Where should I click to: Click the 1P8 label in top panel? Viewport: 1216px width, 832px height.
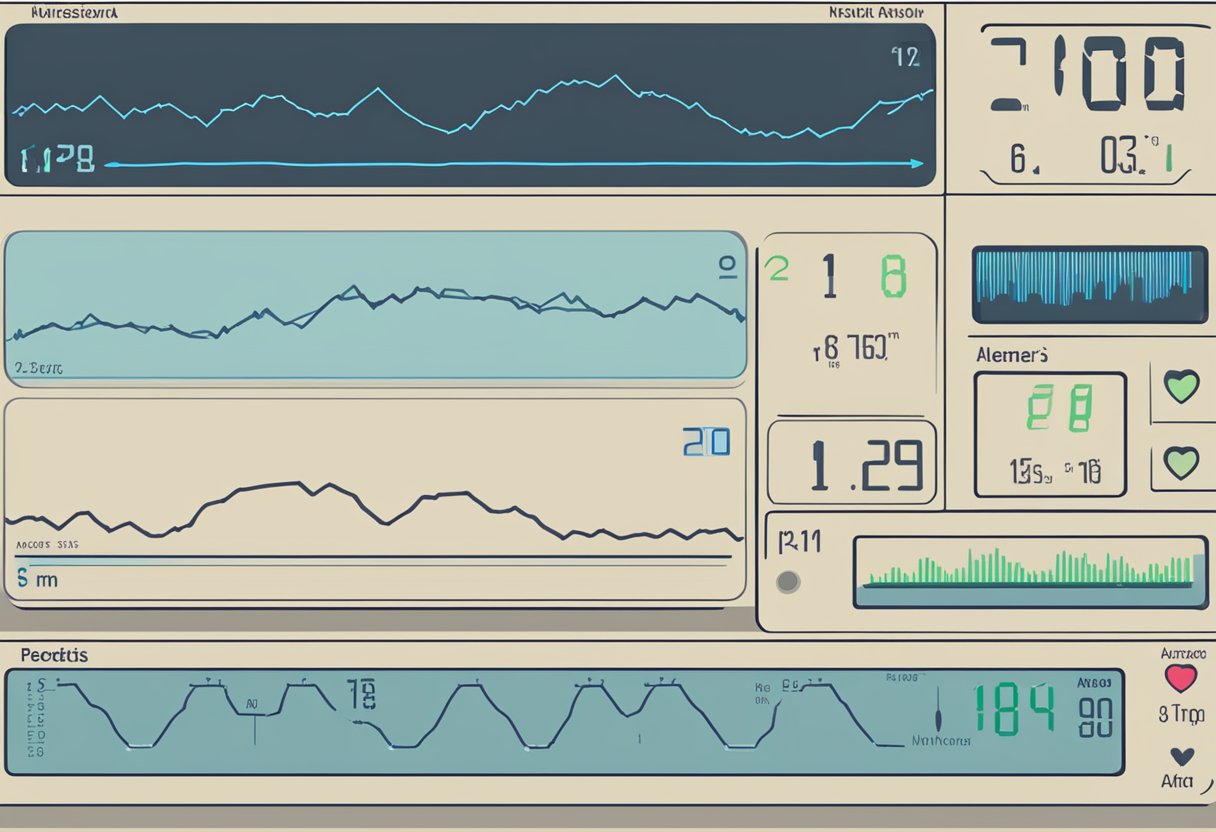coord(57,159)
